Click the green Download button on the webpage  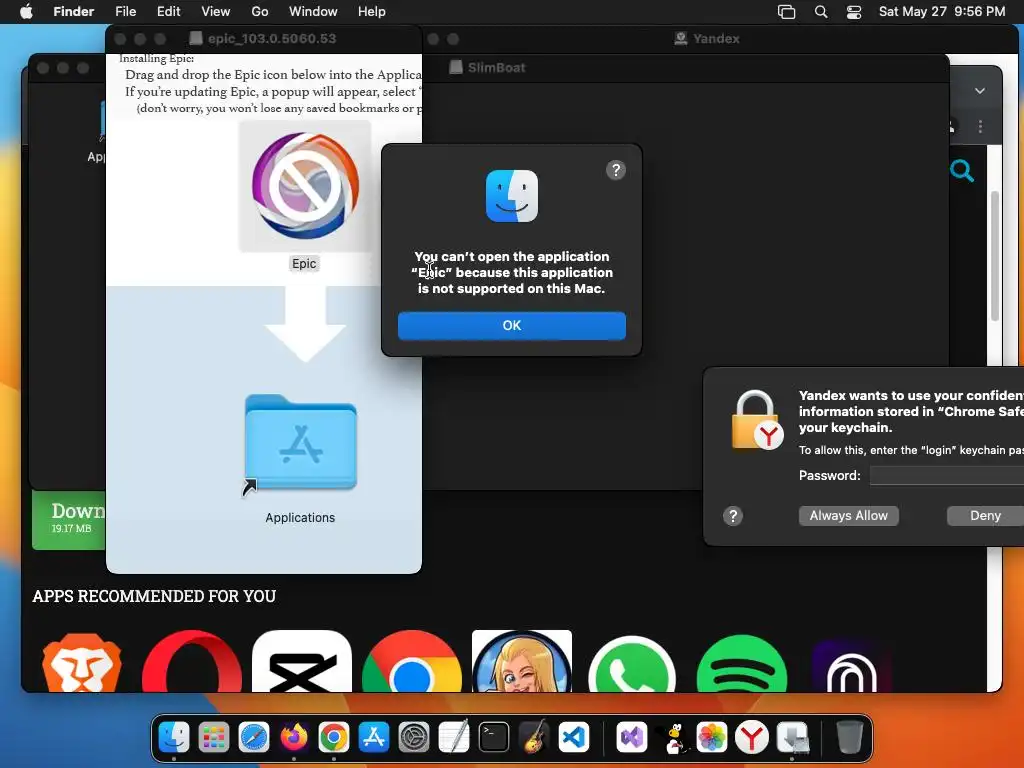coord(69,520)
